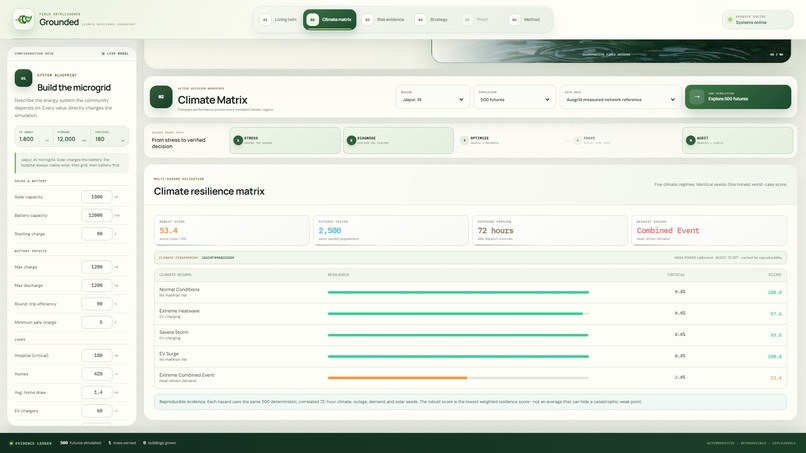The image size is (806, 453).
Task: Open the Strategy tab
Action: point(433,20)
